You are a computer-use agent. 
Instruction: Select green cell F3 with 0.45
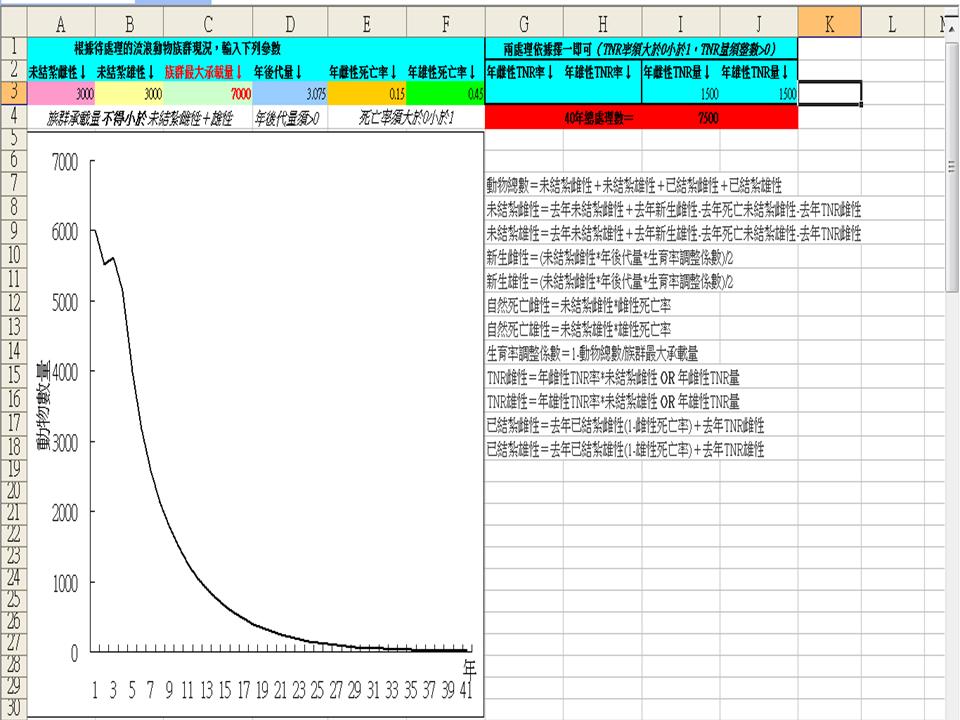[x=446, y=93]
